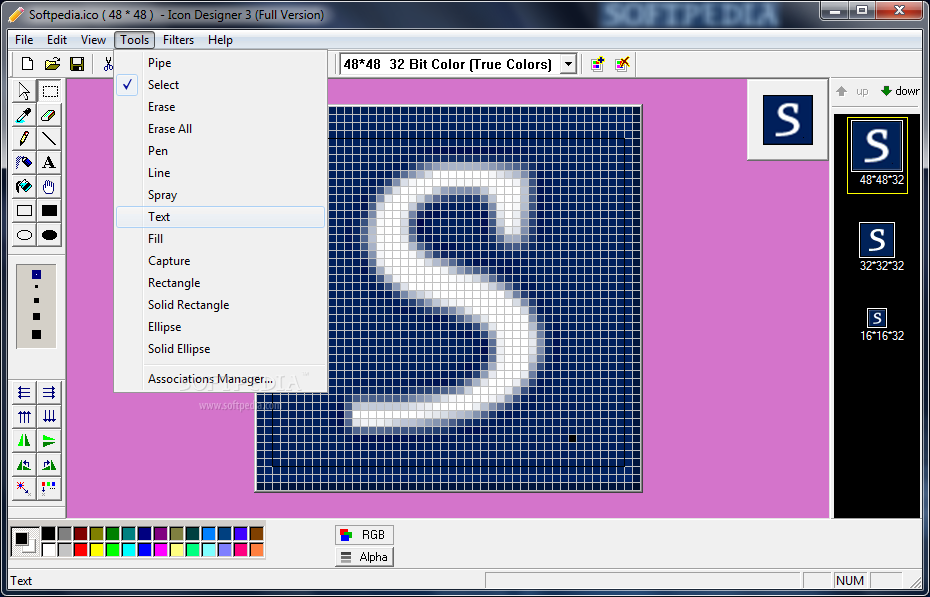930x597 pixels.
Task: Select the pencil pen tool
Action: coord(24,139)
